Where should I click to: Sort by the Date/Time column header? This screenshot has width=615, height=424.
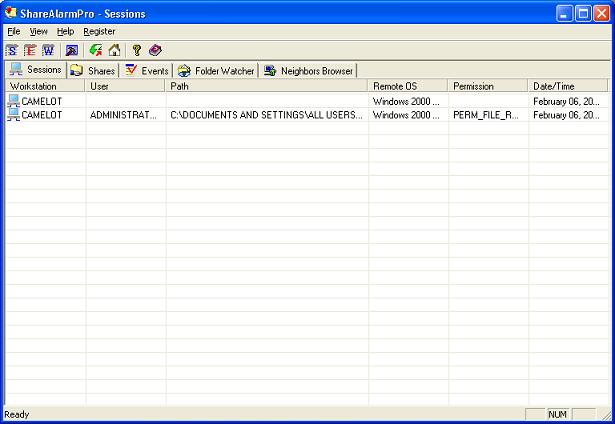(568, 86)
